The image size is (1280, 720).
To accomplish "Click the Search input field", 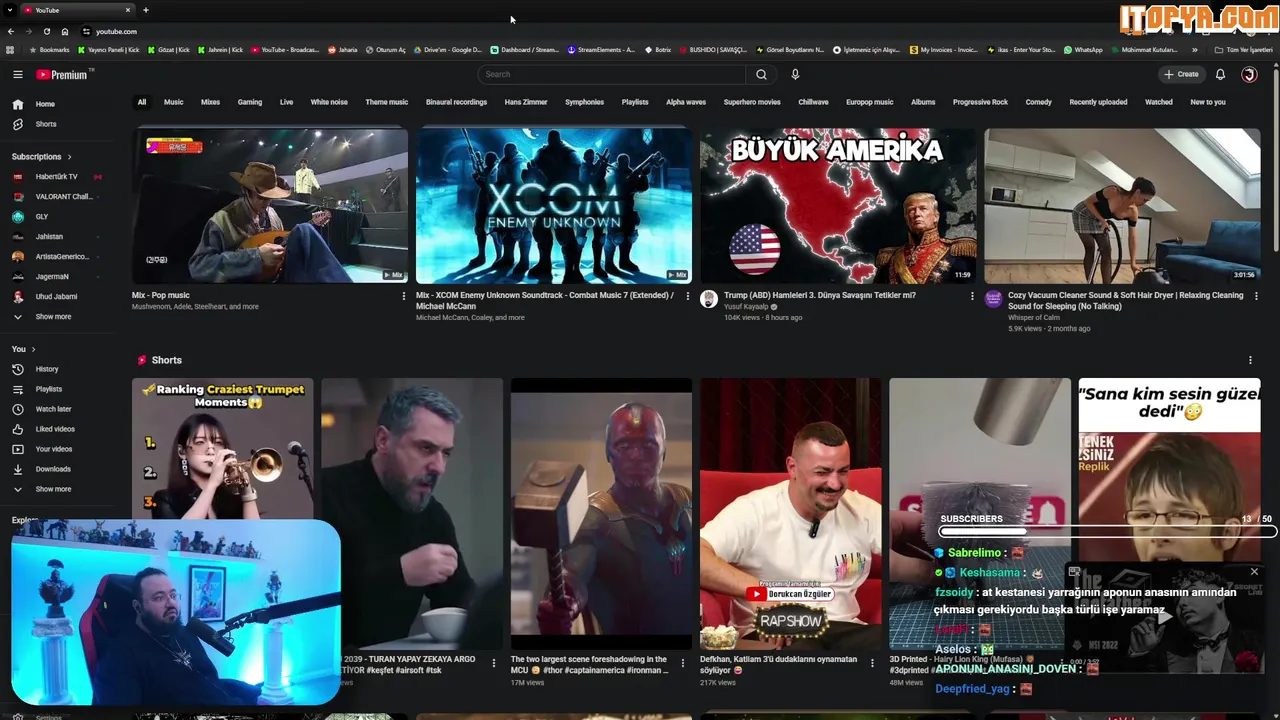I will click(612, 74).
